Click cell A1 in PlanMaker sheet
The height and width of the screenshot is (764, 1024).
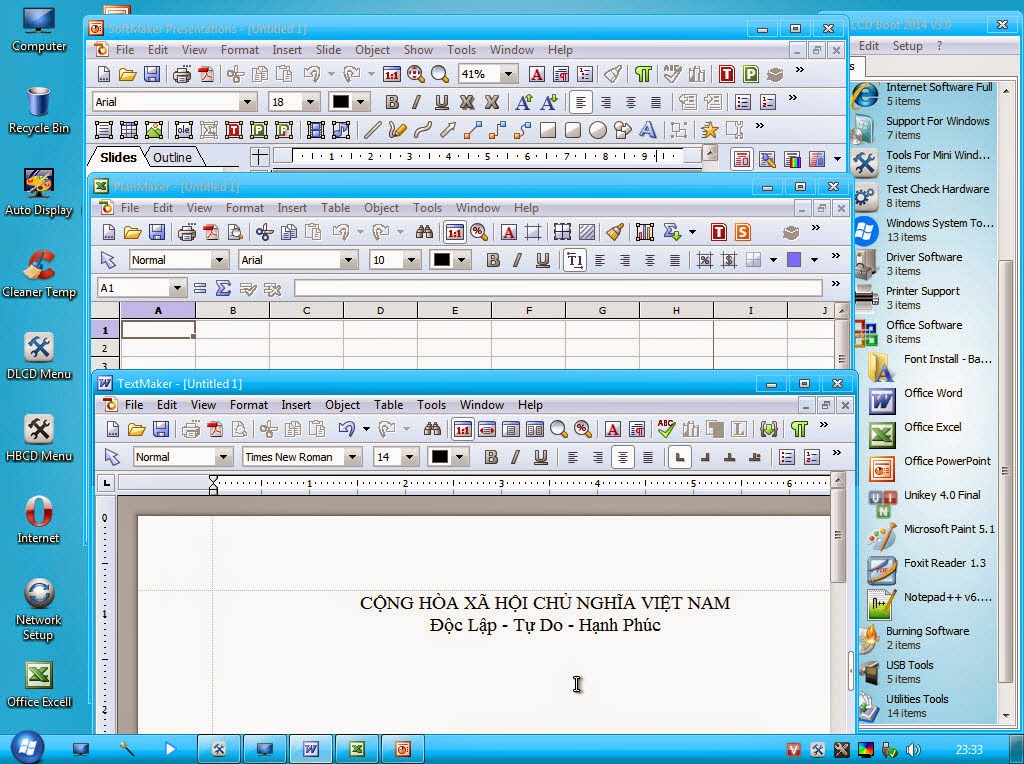(x=158, y=330)
